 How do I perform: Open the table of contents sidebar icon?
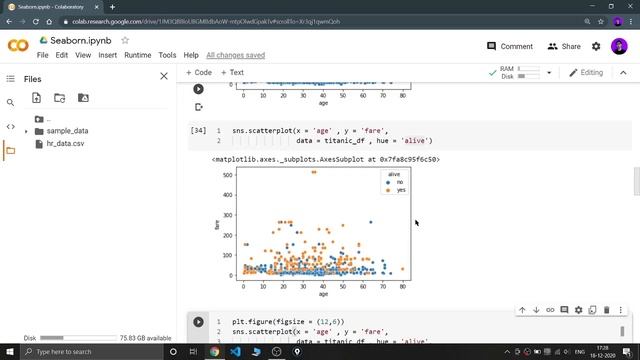pos(11,79)
